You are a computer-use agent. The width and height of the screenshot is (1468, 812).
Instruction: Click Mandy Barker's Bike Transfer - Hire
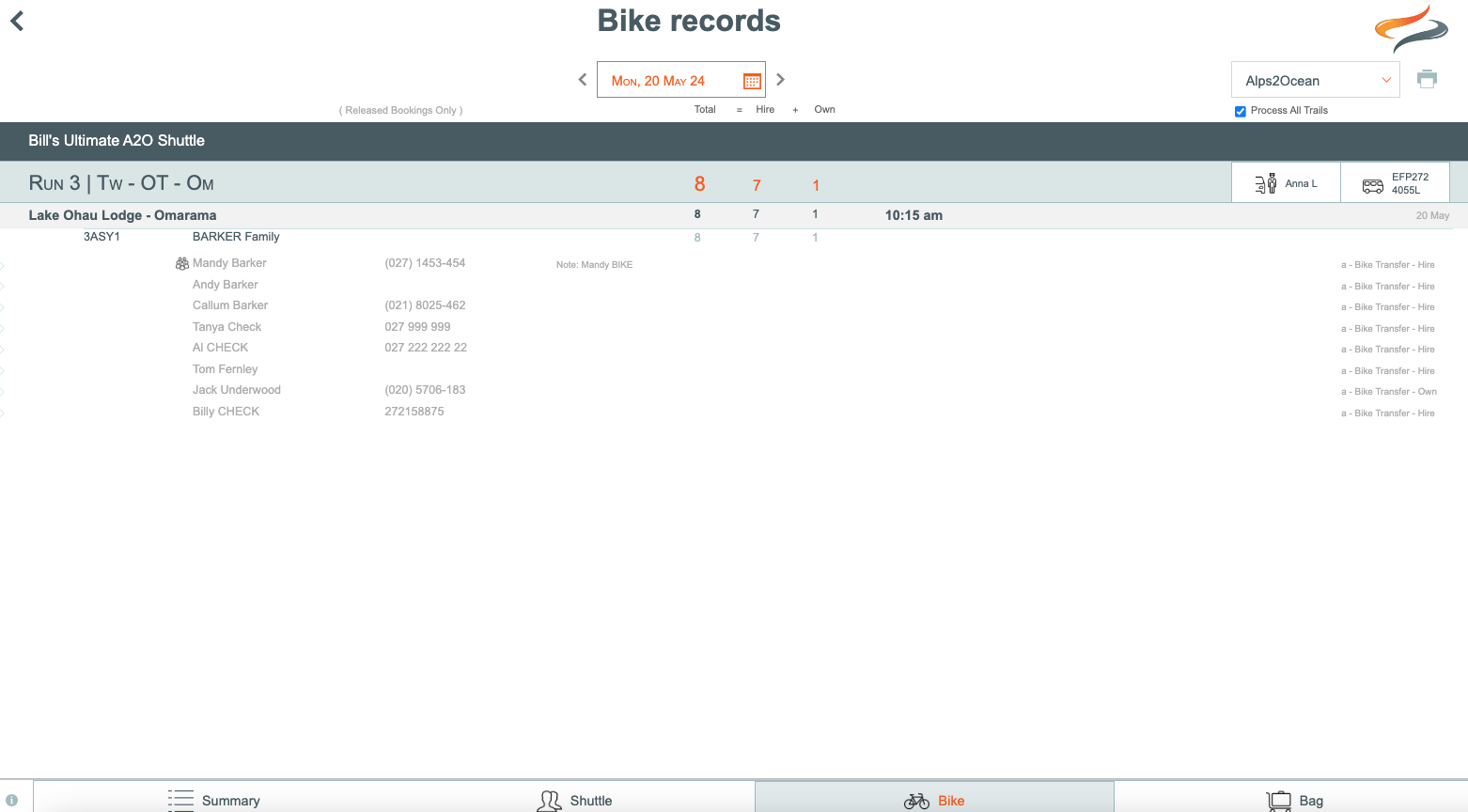point(1388,265)
